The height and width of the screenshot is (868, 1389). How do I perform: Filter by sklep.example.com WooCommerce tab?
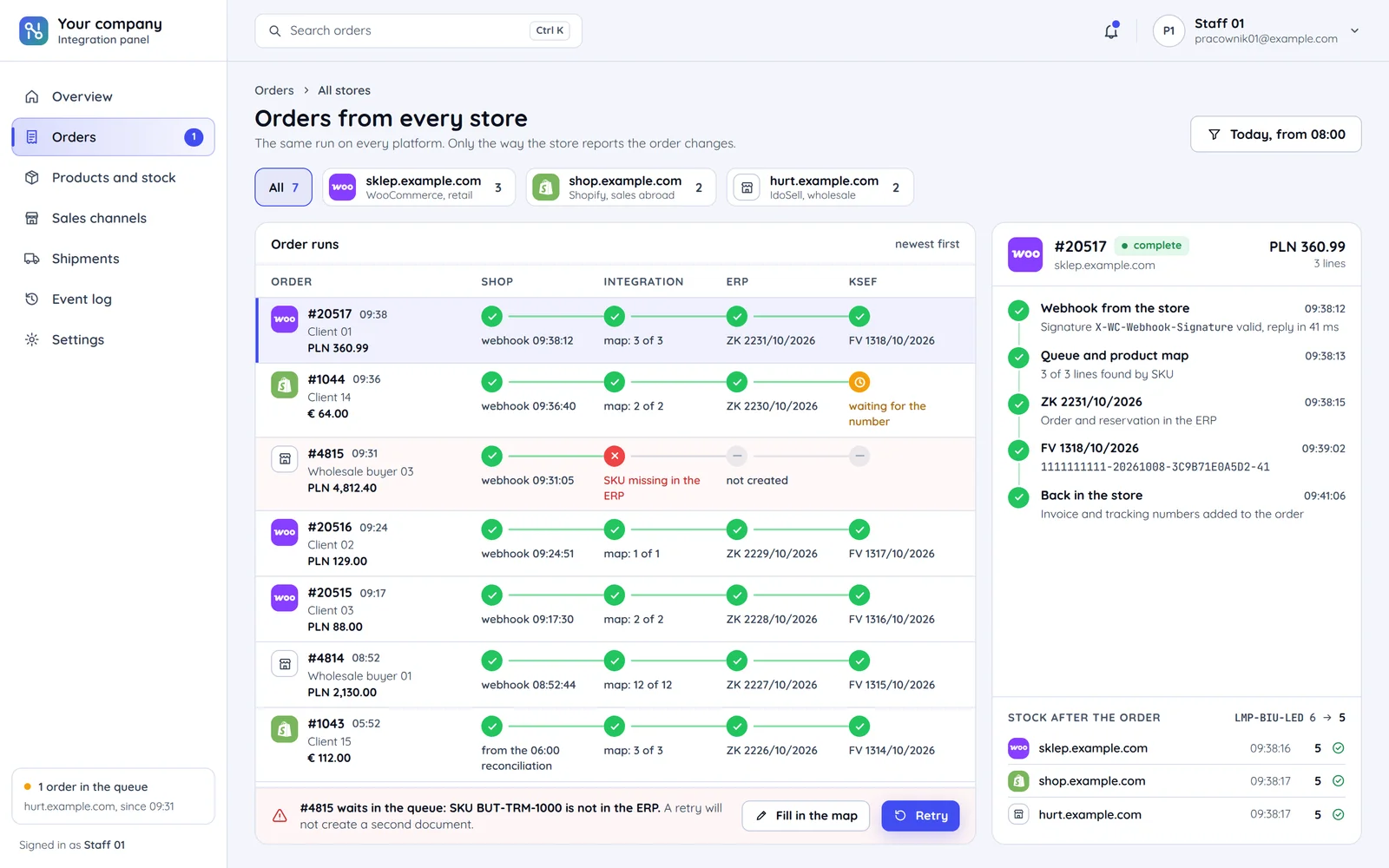pyautogui.click(x=418, y=187)
